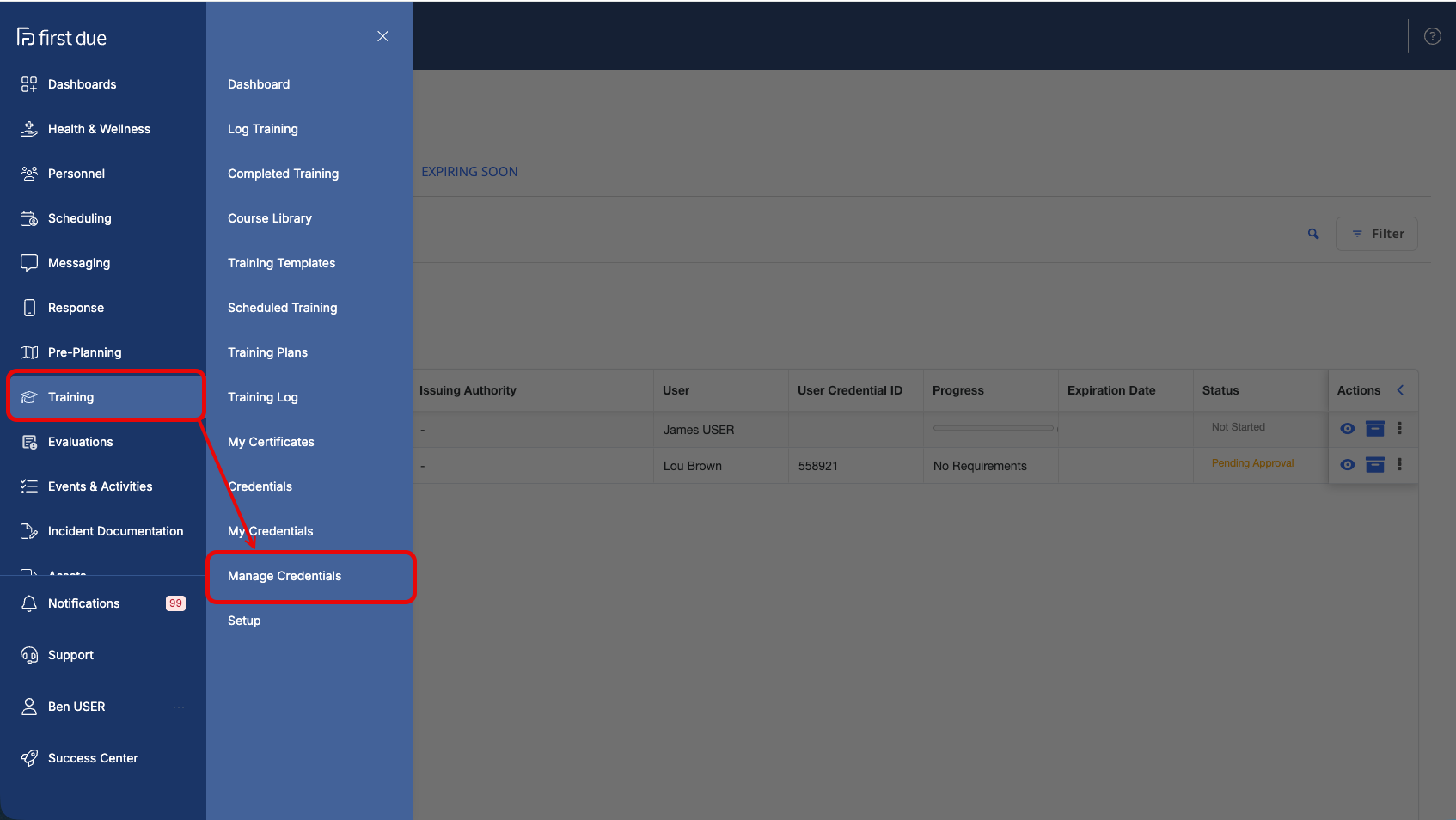View James USER credential eye icon
Image resolution: width=1456 pixels, height=820 pixels.
(1348, 428)
